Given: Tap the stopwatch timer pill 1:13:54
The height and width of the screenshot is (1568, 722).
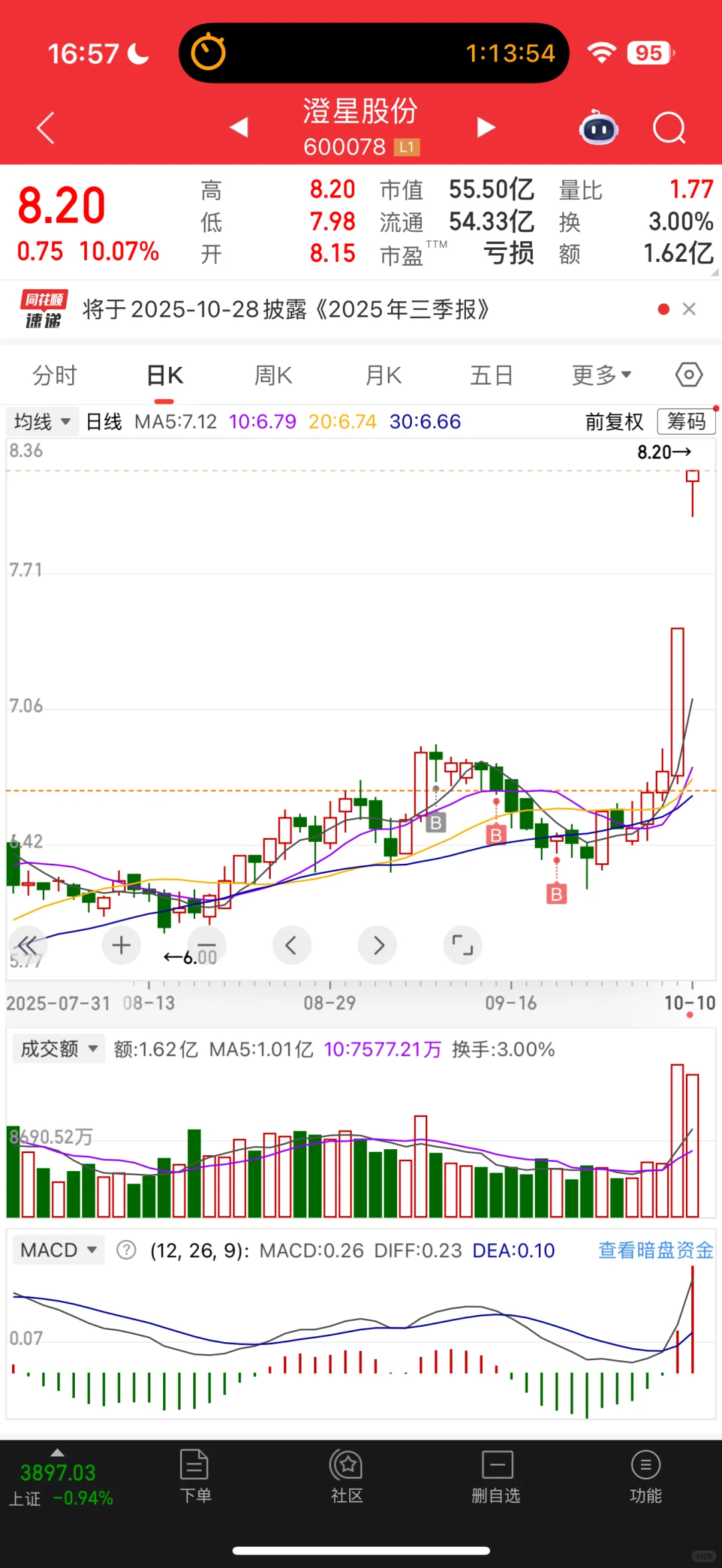Looking at the screenshot, I should (374, 53).
